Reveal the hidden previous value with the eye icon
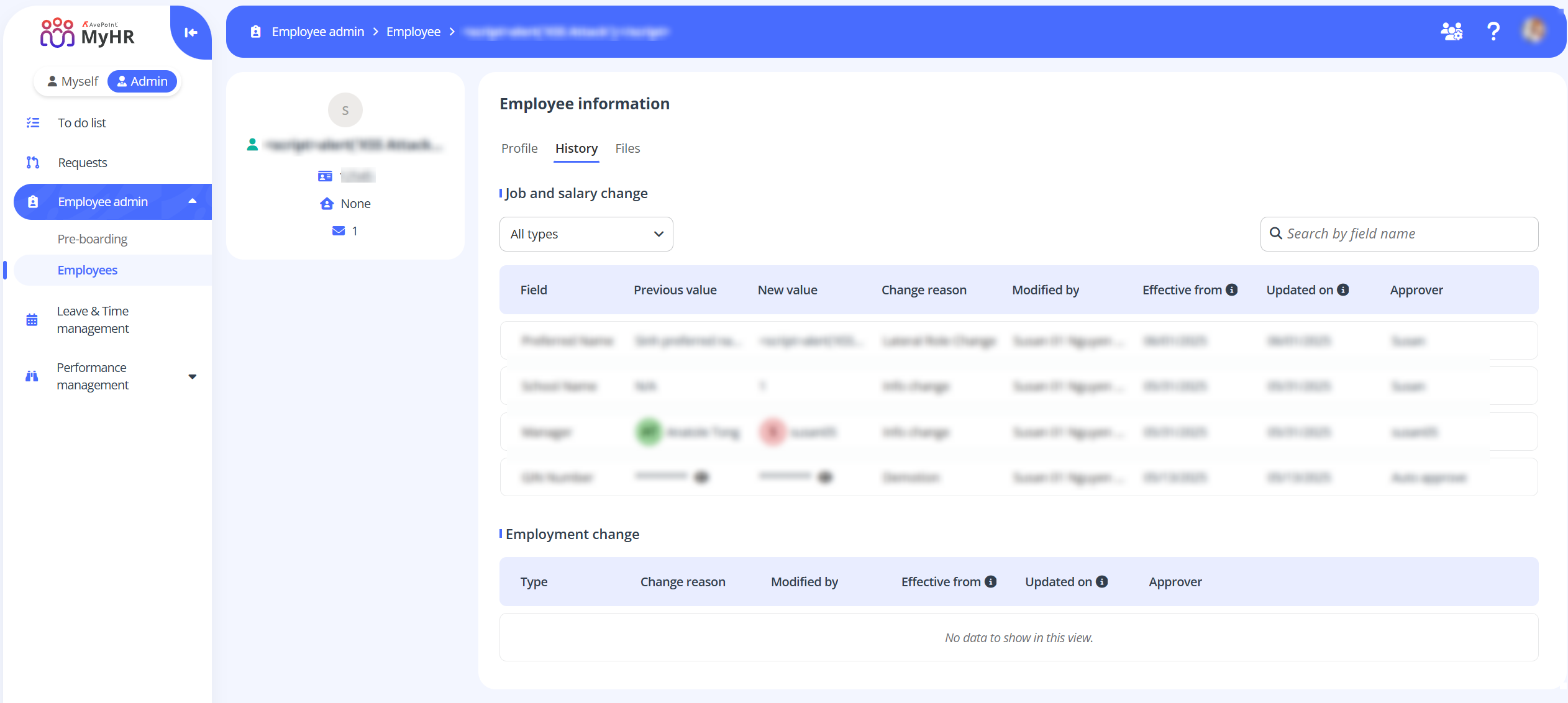Screen dimensions: 1568x703 pyautogui.click(x=701, y=478)
